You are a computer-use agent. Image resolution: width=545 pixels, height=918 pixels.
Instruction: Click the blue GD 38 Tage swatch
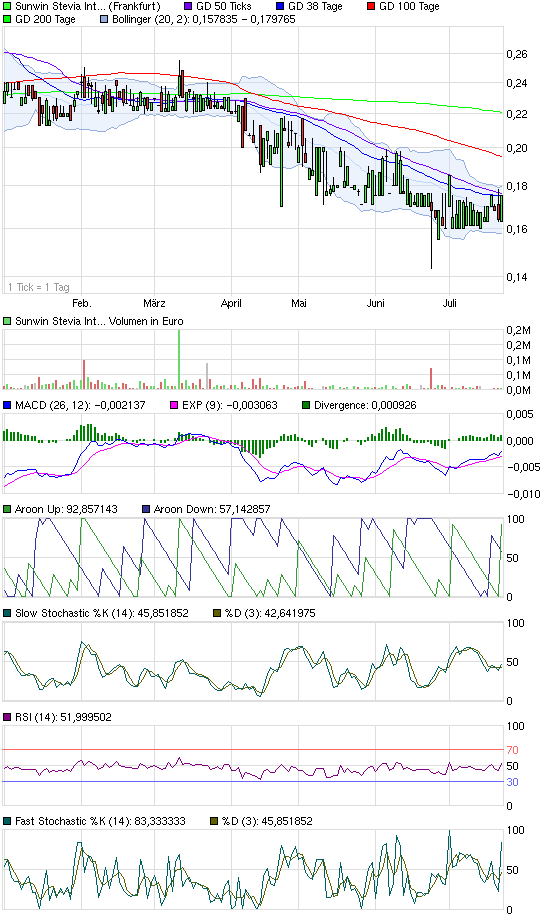[280, 6]
